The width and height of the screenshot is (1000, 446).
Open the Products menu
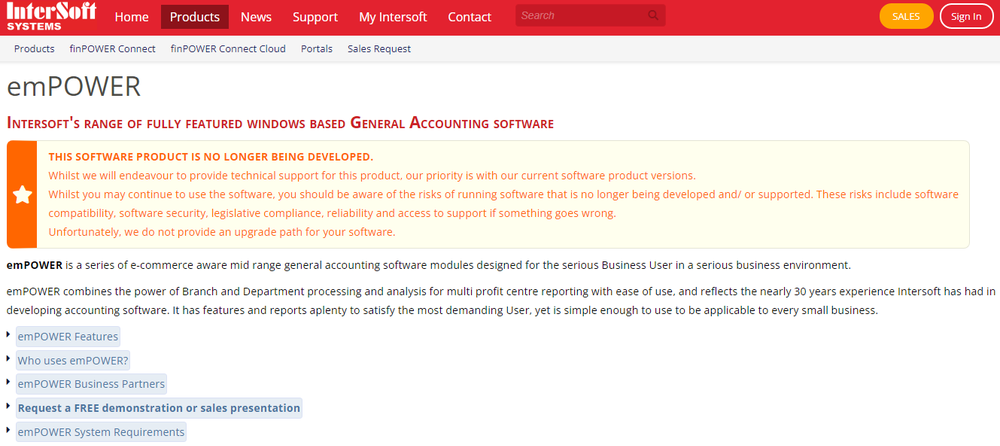195,17
